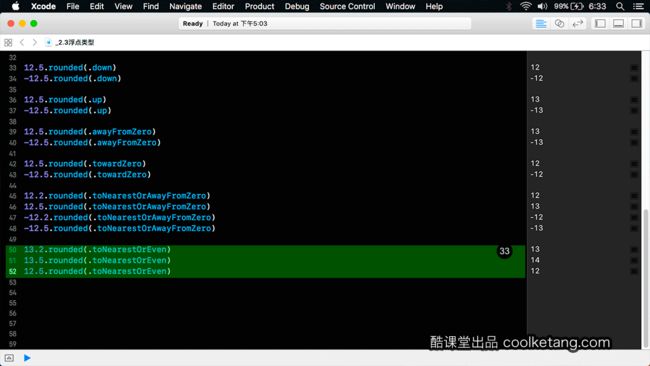This screenshot has height=366, width=650.
Task: Toggle the Navigator panel
Action: 600,24
